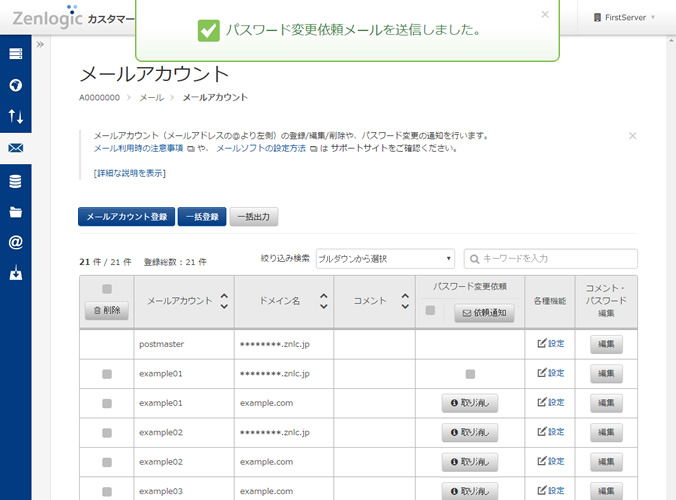
Task: Open the @ symbol sidebar icon
Action: tap(16, 242)
